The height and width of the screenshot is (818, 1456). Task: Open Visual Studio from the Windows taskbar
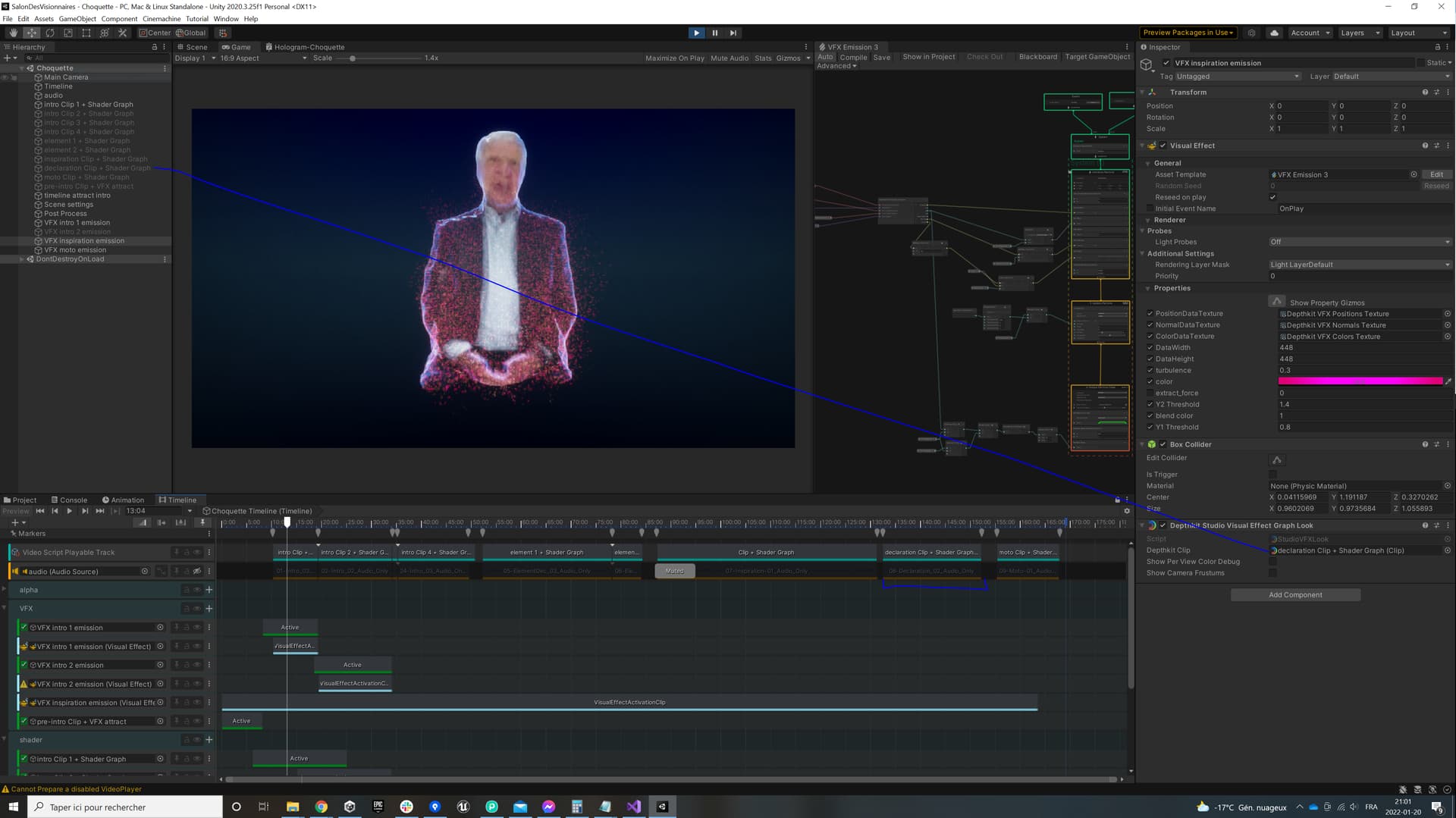634,807
